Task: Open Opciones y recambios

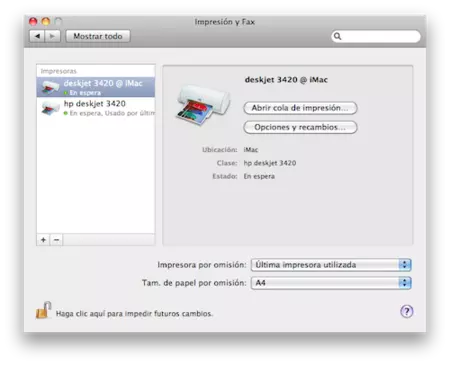Action: click(x=300, y=127)
